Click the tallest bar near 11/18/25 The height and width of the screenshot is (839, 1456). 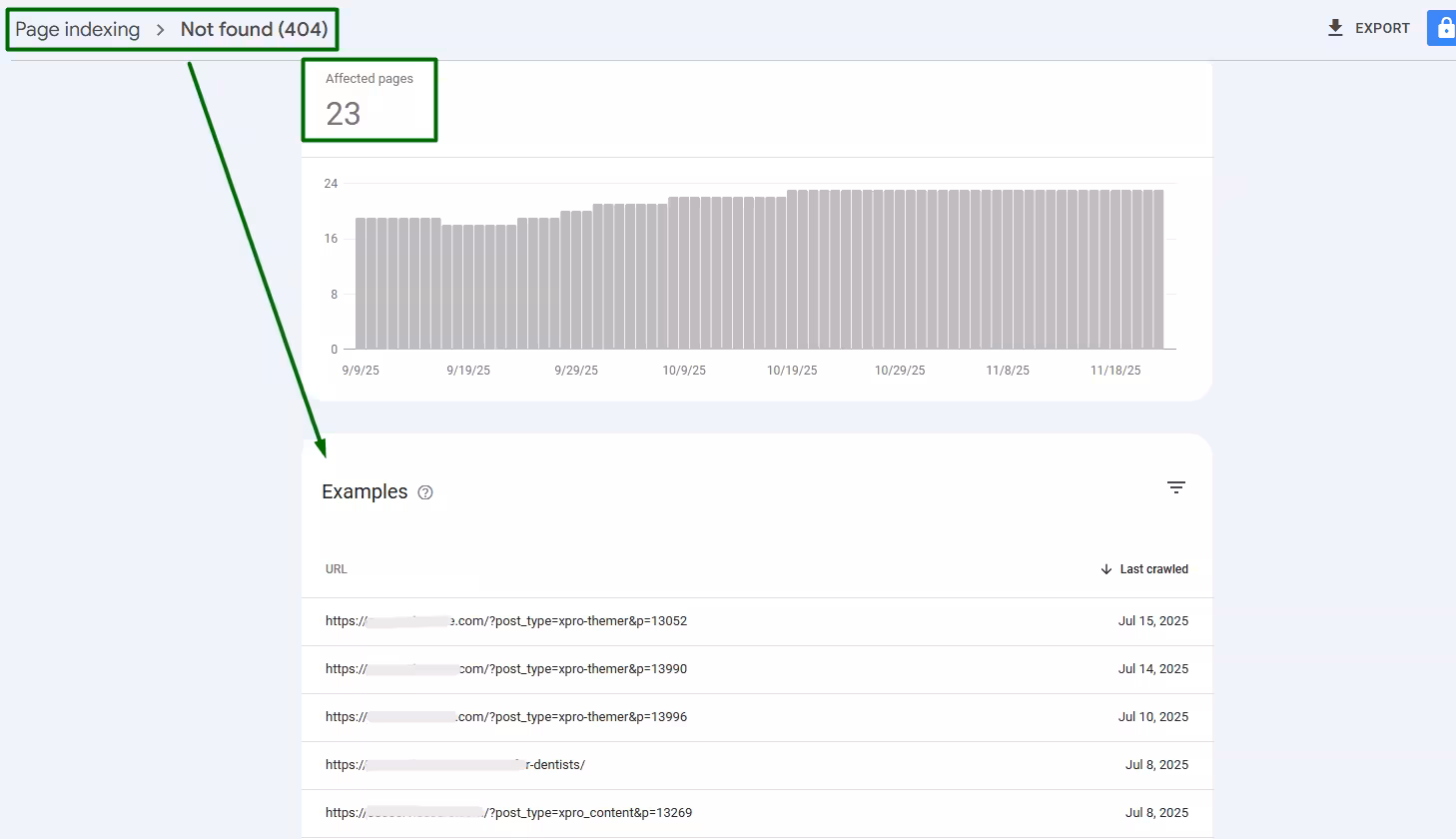[x=1114, y=270]
